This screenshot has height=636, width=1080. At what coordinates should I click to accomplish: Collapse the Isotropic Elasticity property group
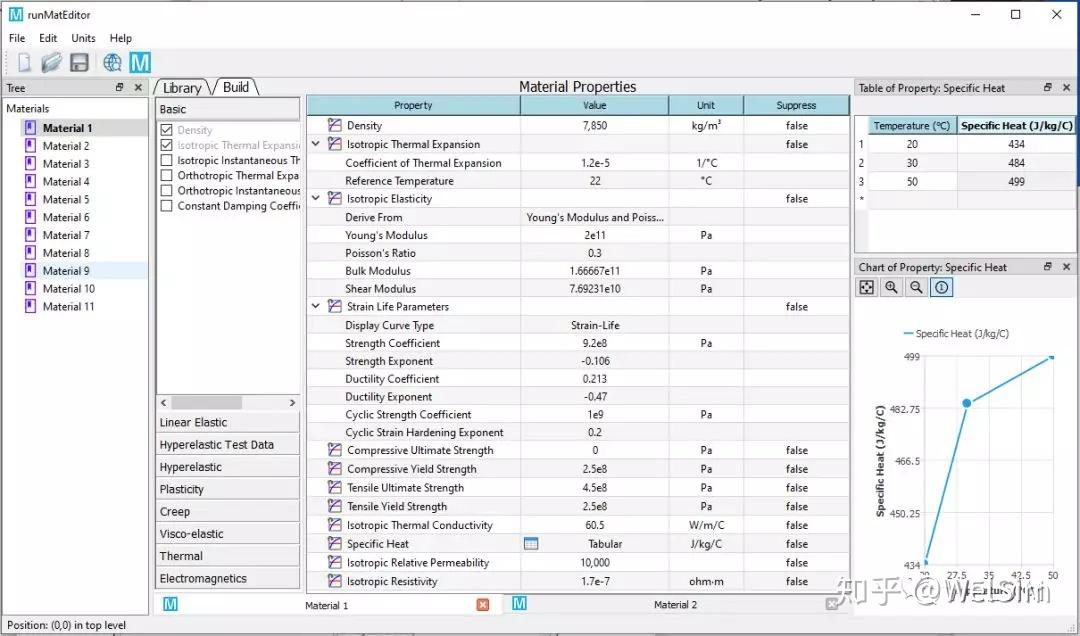pos(315,198)
